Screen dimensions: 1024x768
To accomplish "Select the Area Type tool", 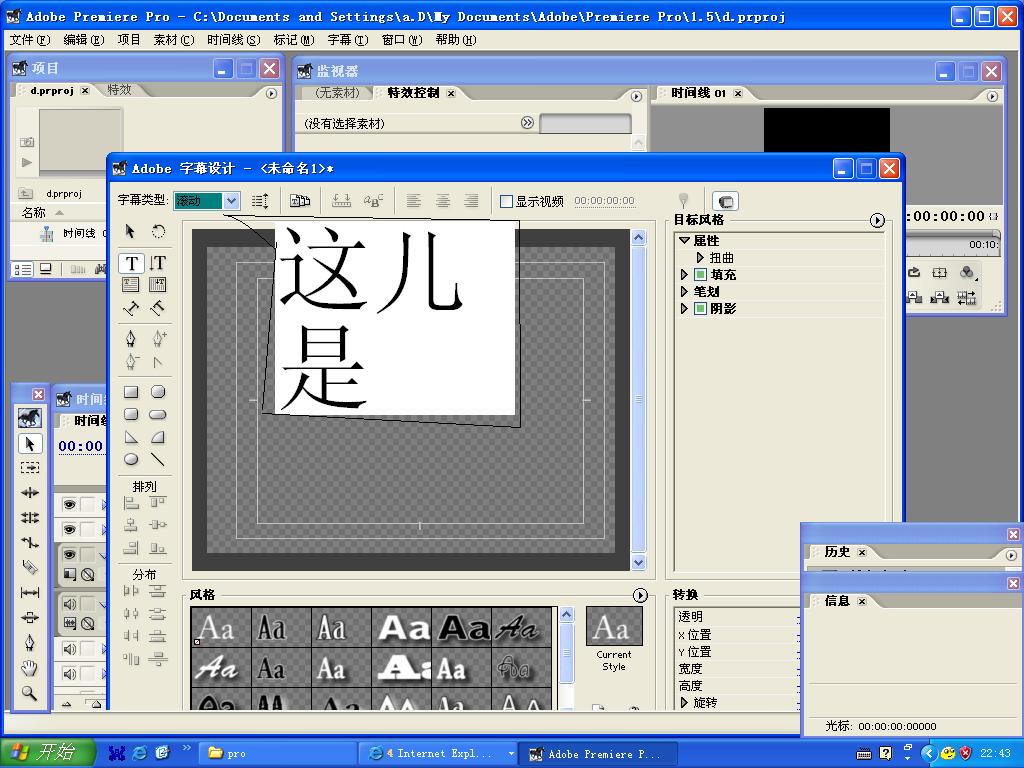I will pyautogui.click(x=131, y=284).
